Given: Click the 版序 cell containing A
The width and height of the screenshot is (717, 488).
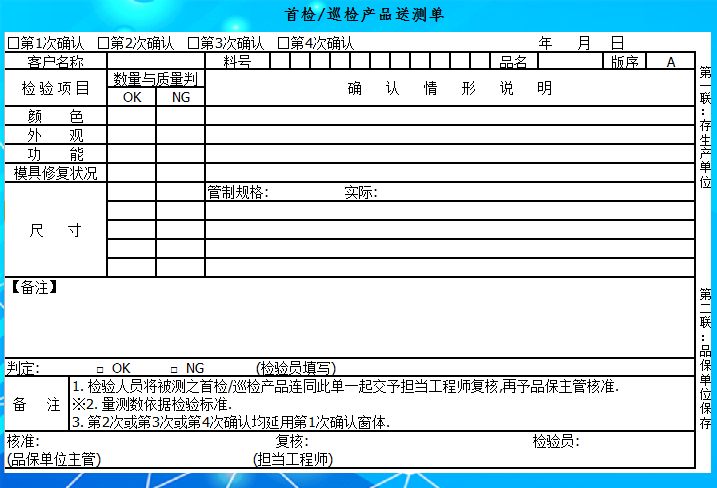Looking at the screenshot, I should tap(670, 61).
